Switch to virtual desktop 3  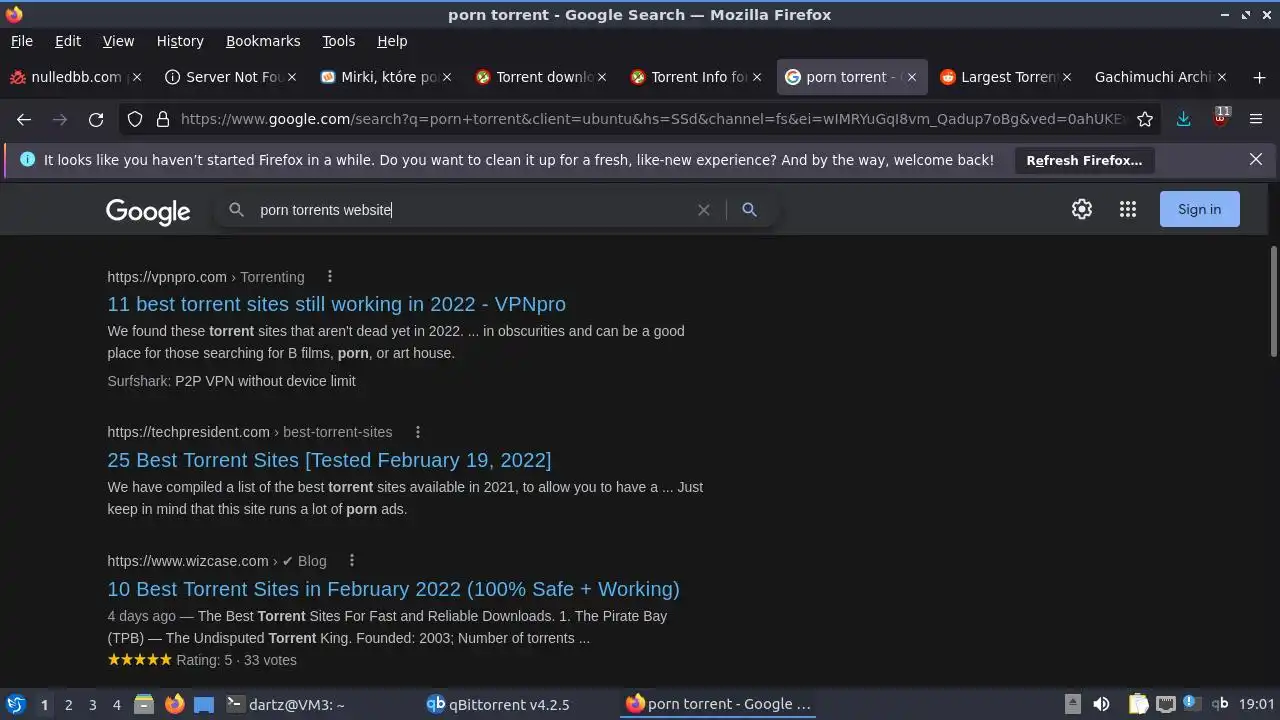pyautogui.click(x=92, y=704)
